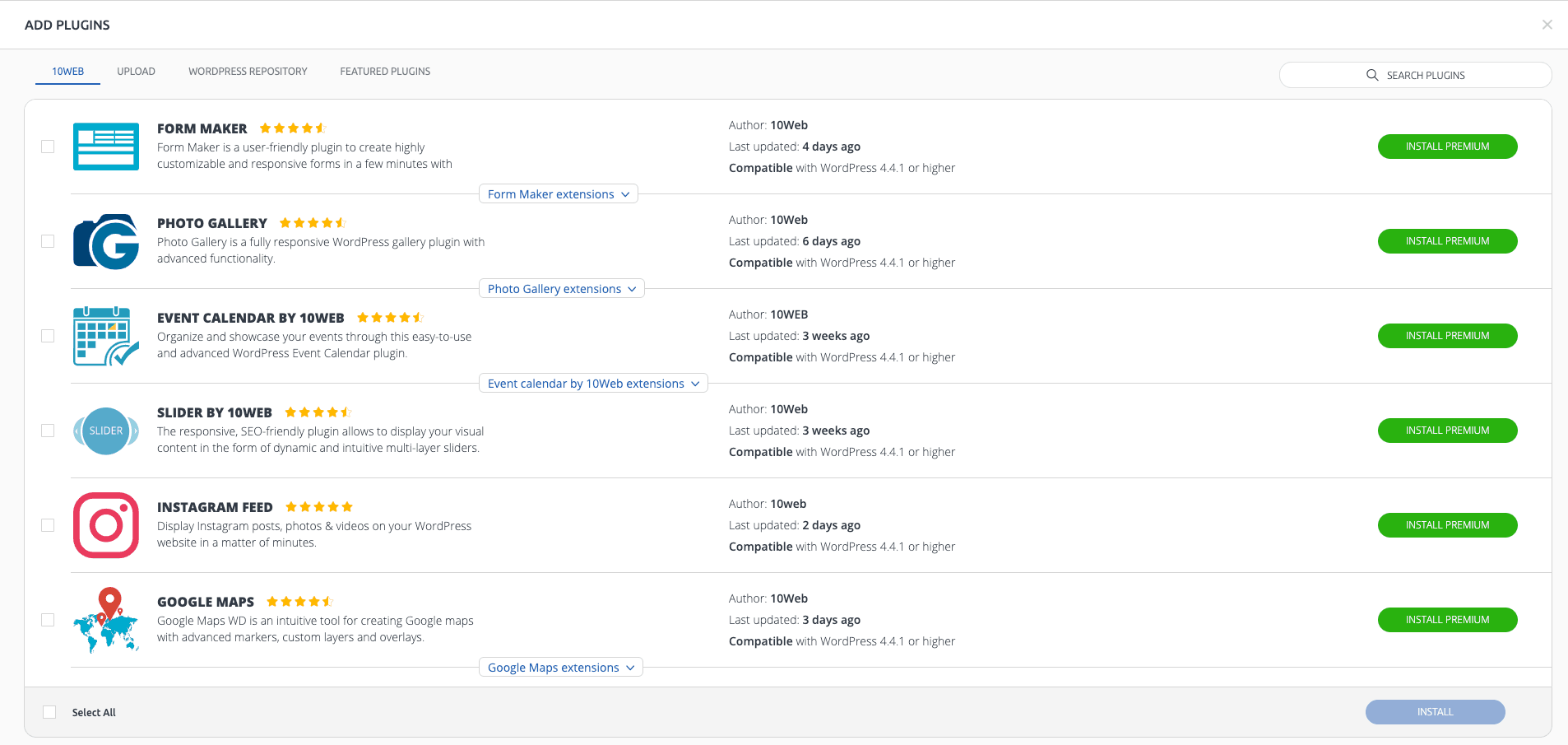Click the Event Calendar plugin icon

106,336
